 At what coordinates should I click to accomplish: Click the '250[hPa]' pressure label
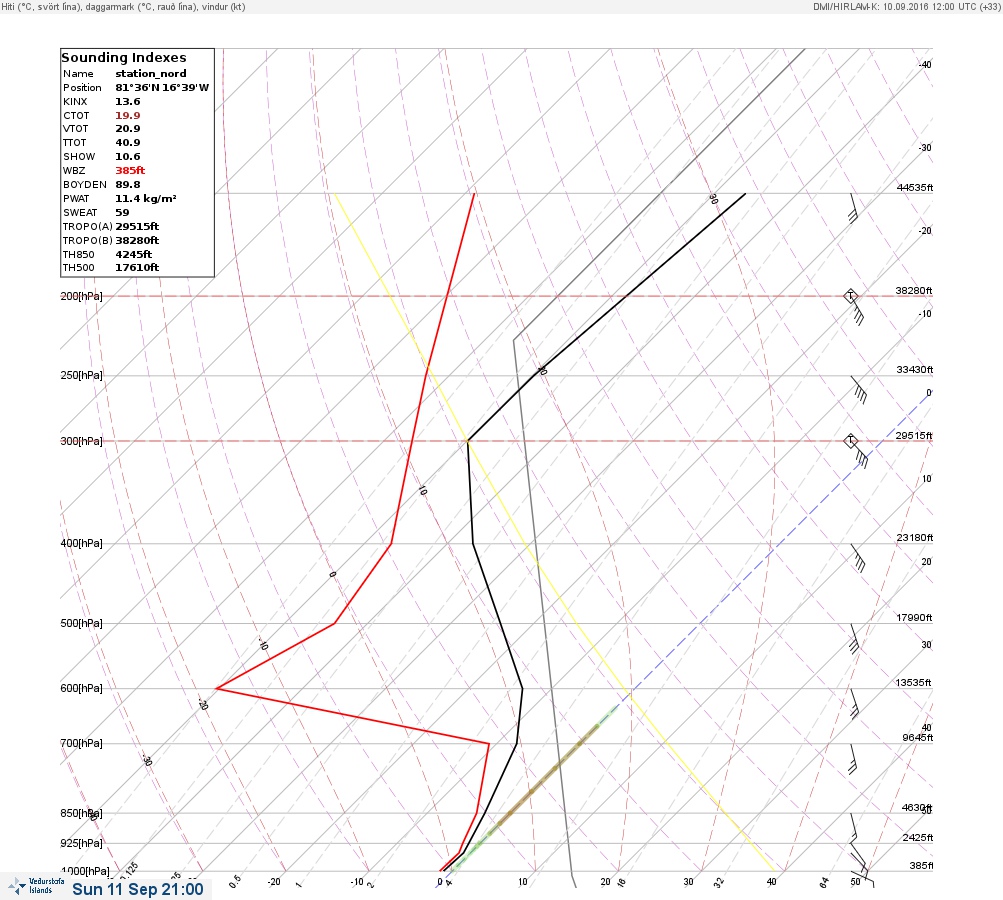[81, 375]
